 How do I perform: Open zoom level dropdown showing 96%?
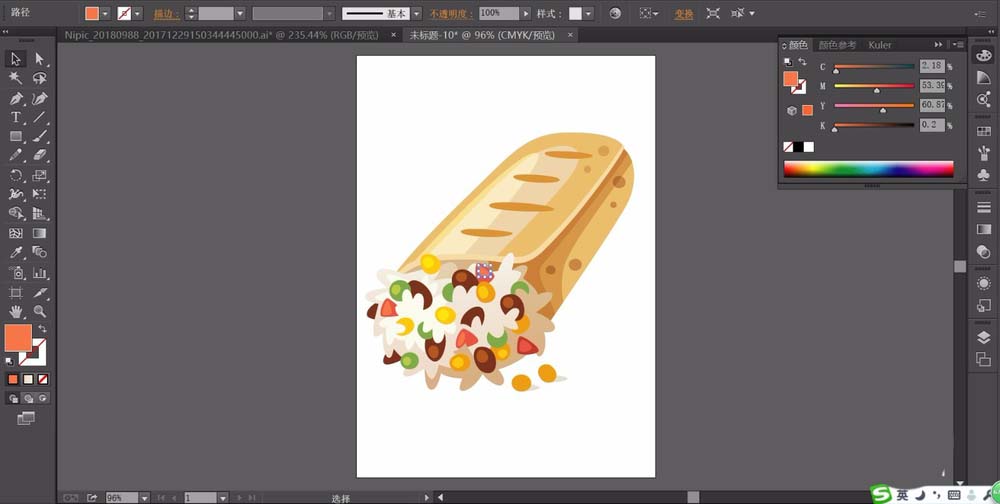pyautogui.click(x=145, y=498)
